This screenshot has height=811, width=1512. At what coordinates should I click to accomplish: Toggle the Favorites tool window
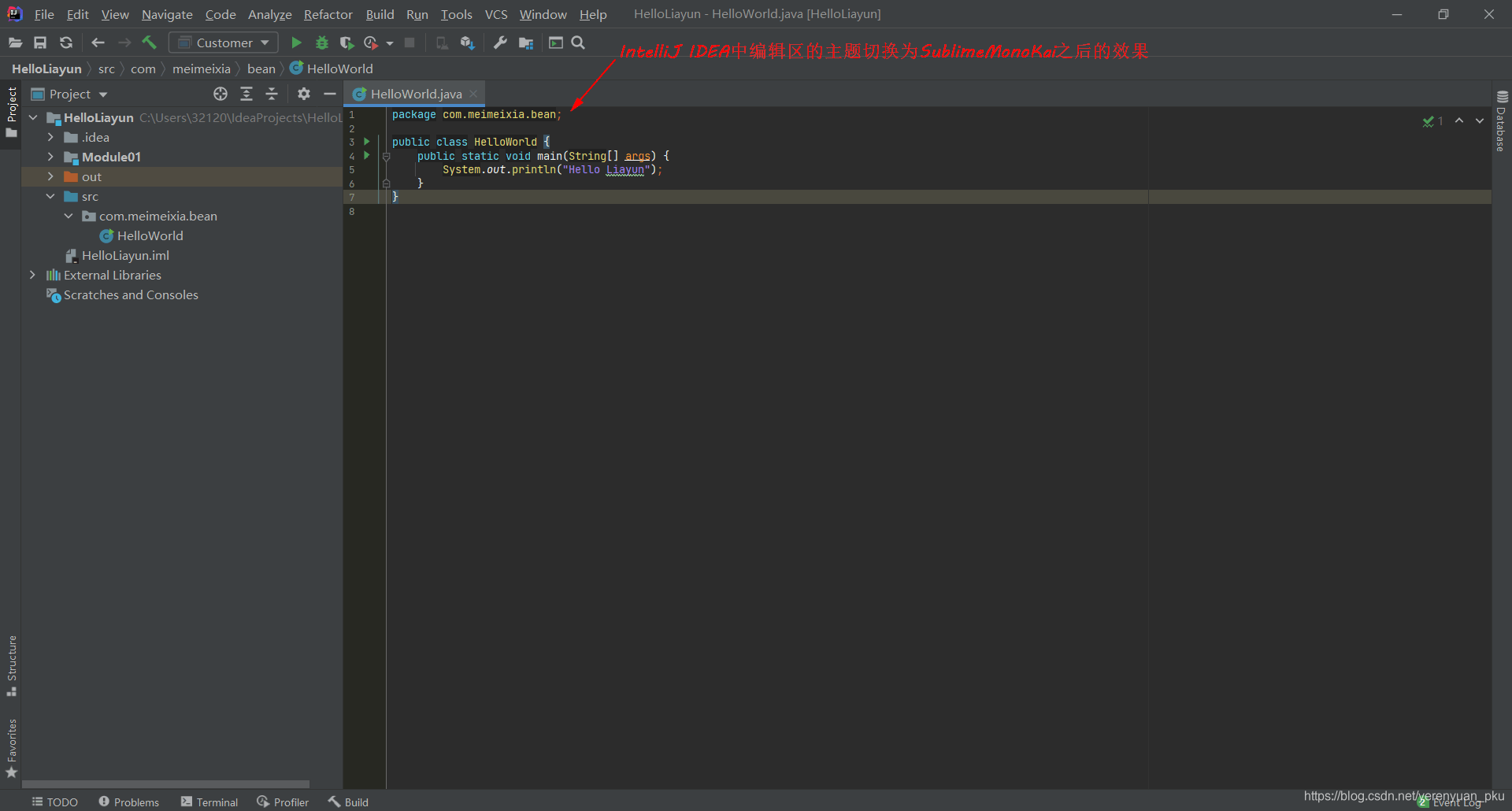point(11,749)
